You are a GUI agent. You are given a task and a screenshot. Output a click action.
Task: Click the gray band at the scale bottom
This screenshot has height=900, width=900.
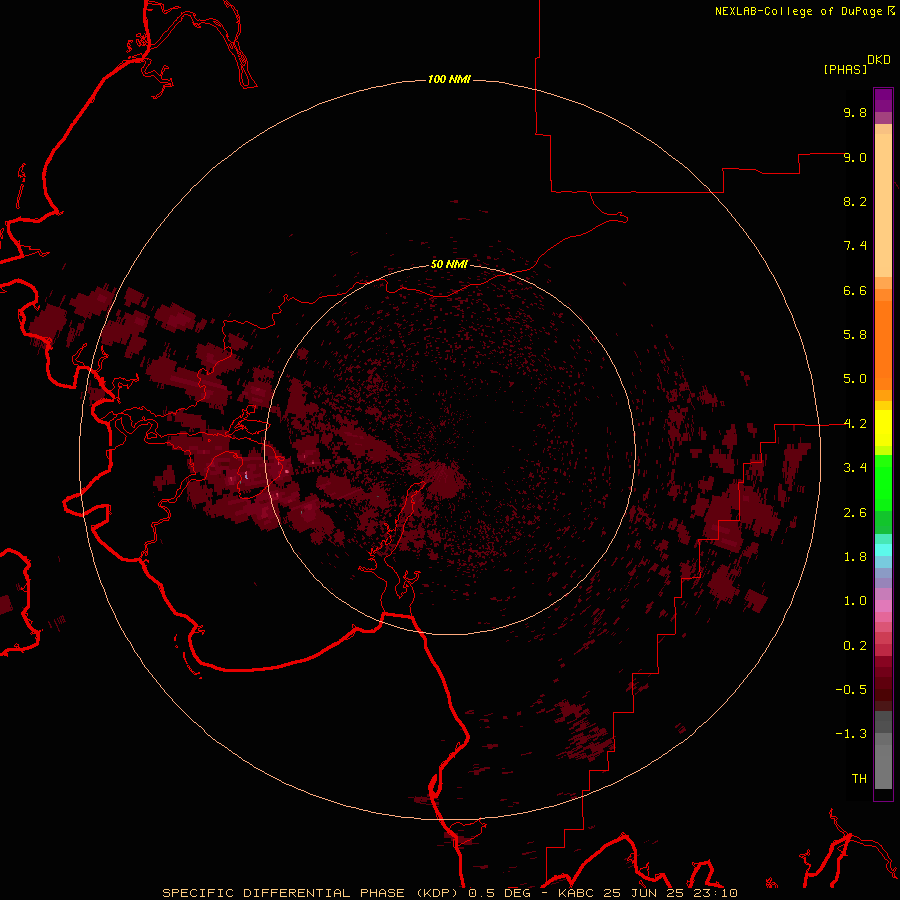click(x=883, y=766)
